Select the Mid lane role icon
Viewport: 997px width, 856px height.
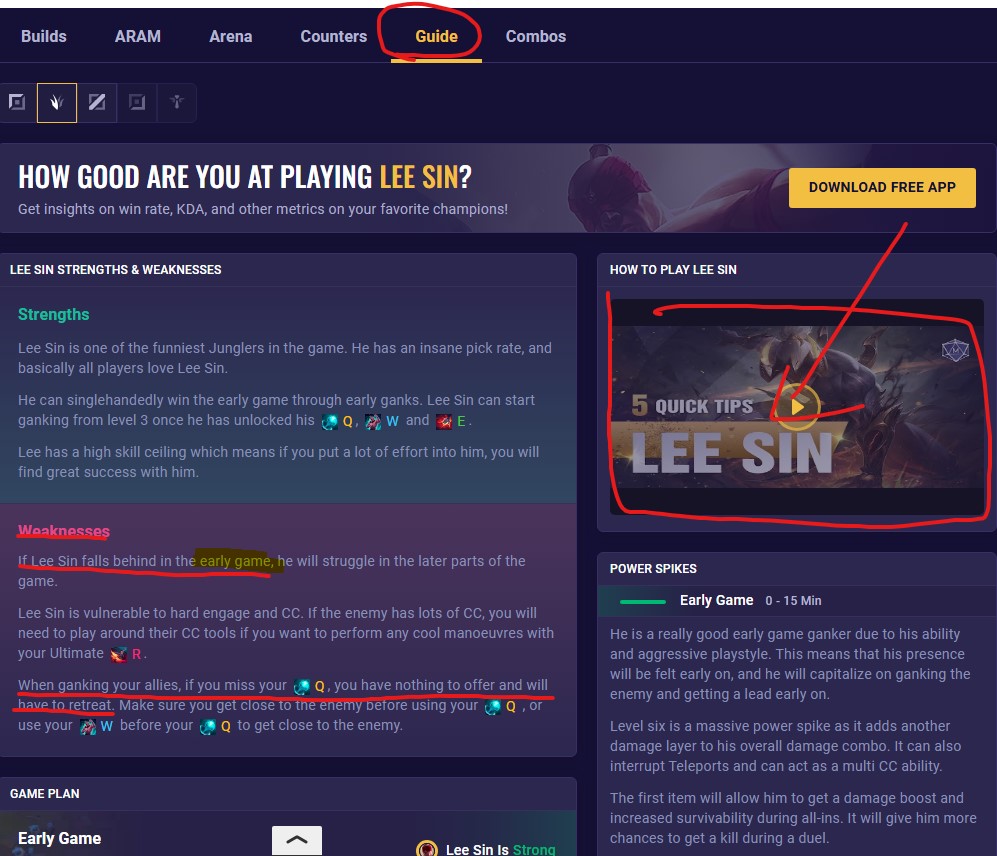pos(97,102)
